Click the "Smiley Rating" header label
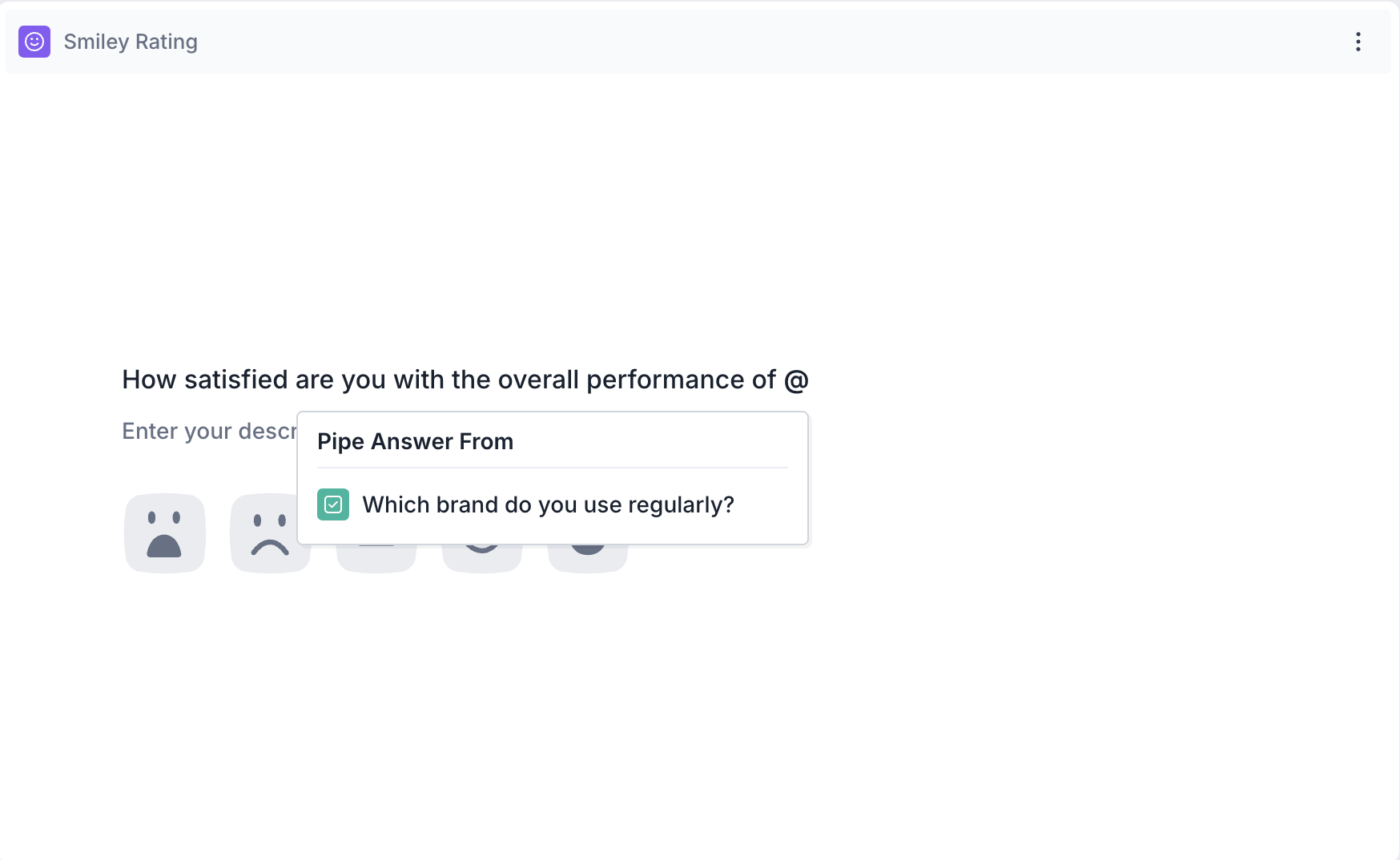 [131, 42]
